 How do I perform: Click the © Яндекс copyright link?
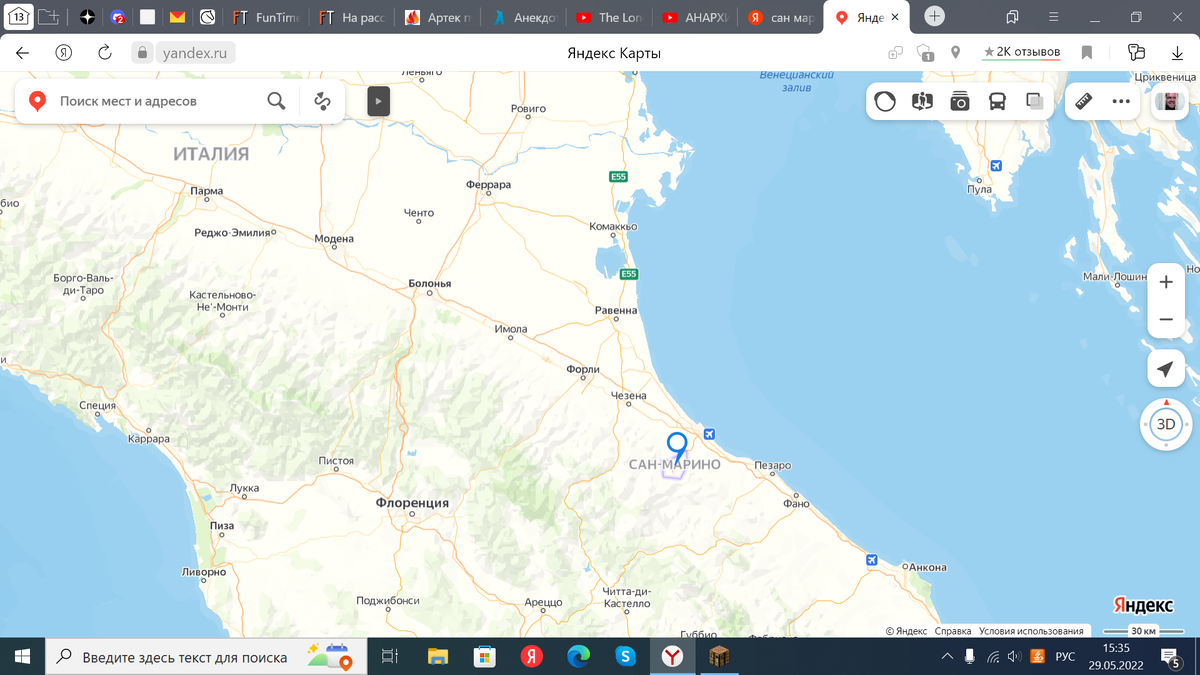tap(907, 631)
